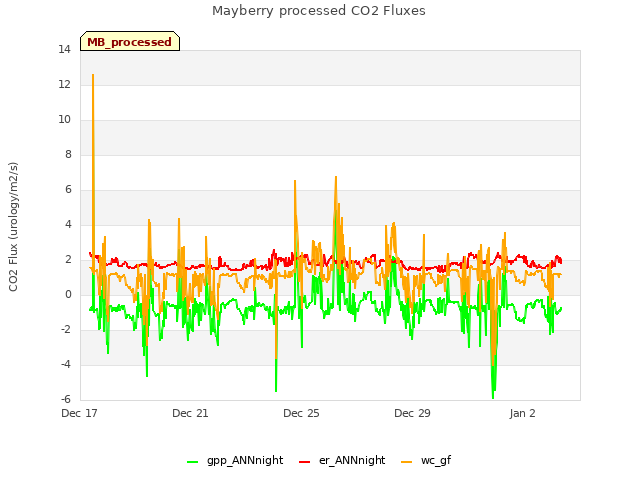The height and width of the screenshot is (480, 640).
Task: Click the Dec 21 x-axis label
Action: tap(190, 413)
